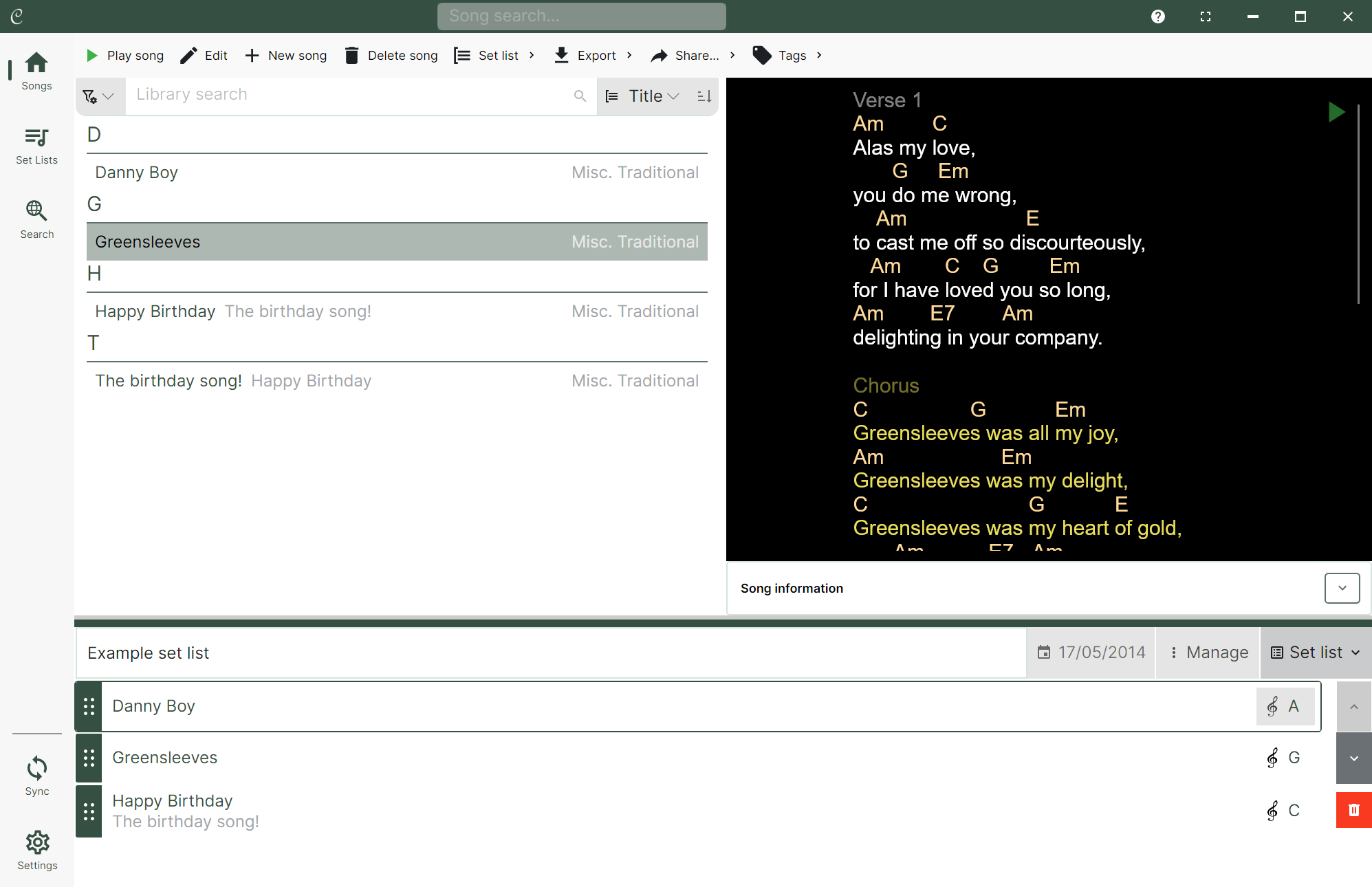Start Sync from the sidebar
This screenshot has height=887, width=1372.
point(36,776)
